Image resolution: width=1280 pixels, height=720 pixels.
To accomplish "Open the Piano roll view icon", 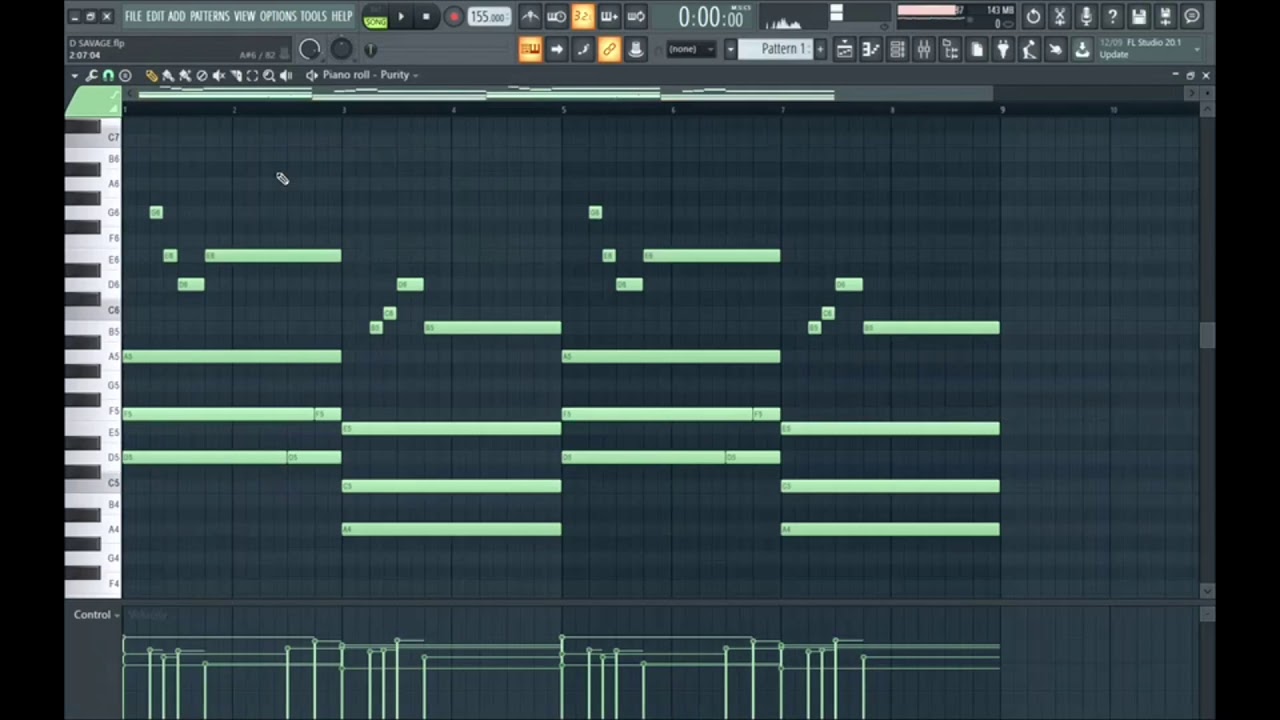I will coord(871,49).
